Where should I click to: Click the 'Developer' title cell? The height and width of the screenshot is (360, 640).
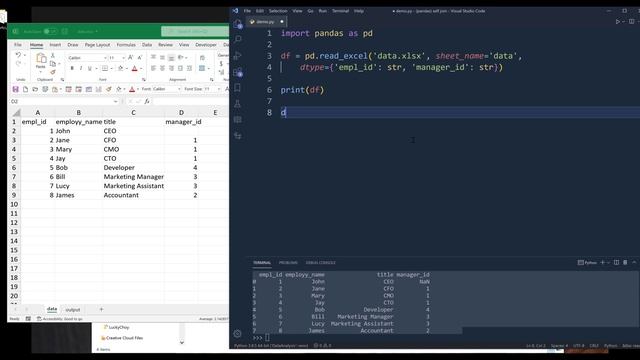tap(133, 168)
